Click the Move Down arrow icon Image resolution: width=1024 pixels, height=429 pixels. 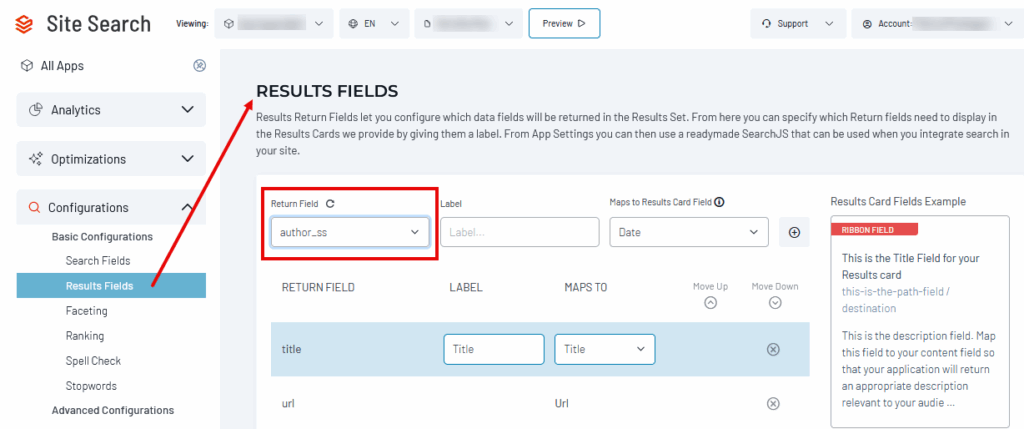(x=775, y=303)
